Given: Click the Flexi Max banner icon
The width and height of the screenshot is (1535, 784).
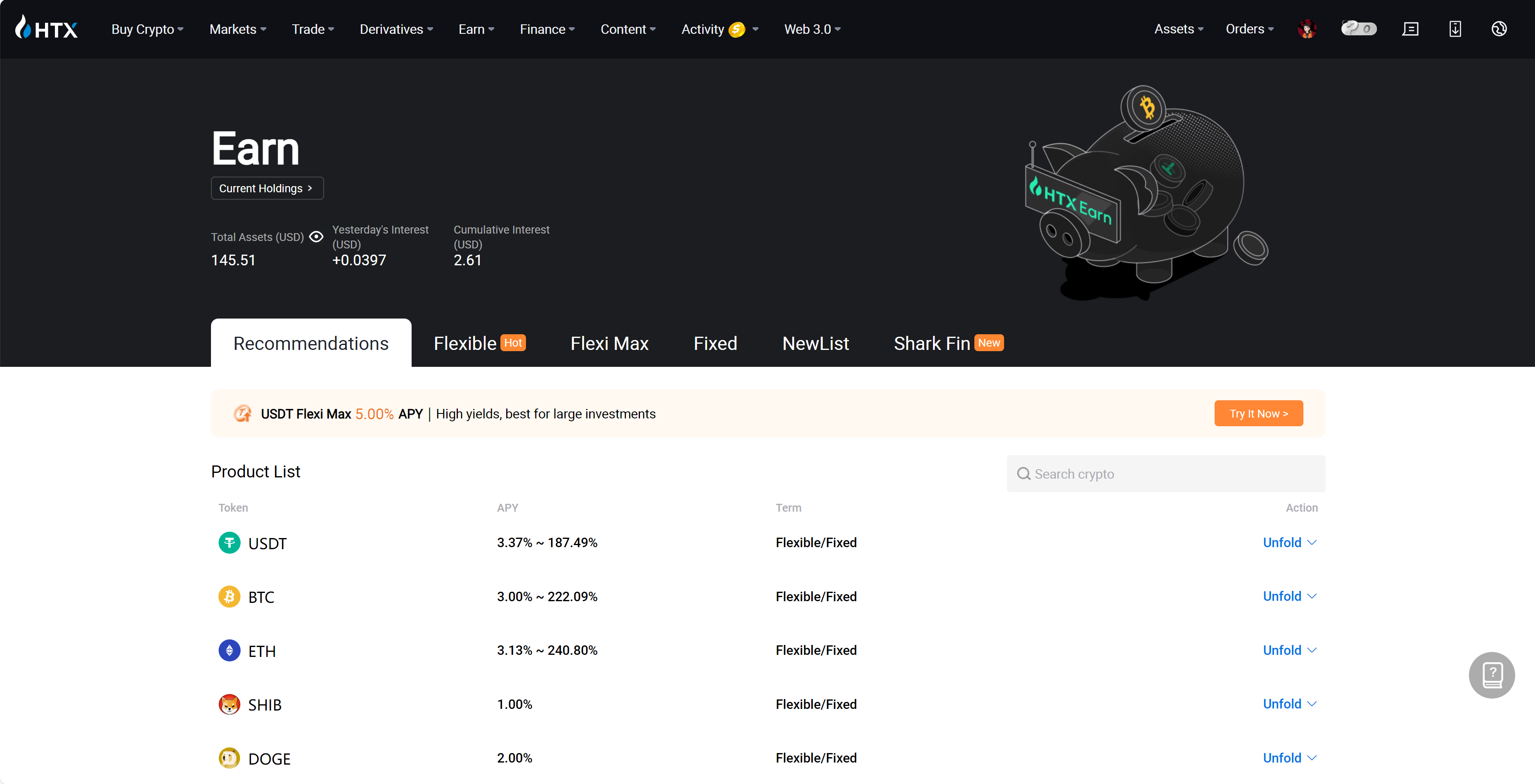Looking at the screenshot, I should (242, 413).
